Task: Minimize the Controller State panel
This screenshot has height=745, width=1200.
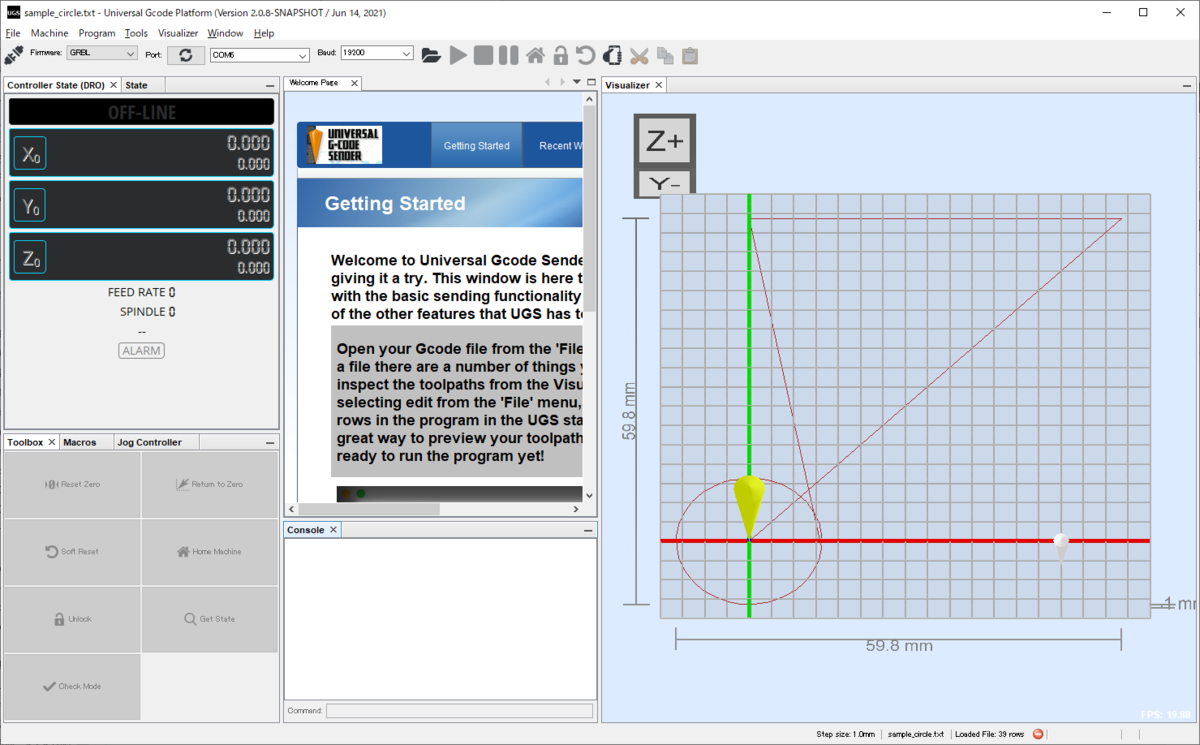Action: pyautogui.click(x=270, y=86)
